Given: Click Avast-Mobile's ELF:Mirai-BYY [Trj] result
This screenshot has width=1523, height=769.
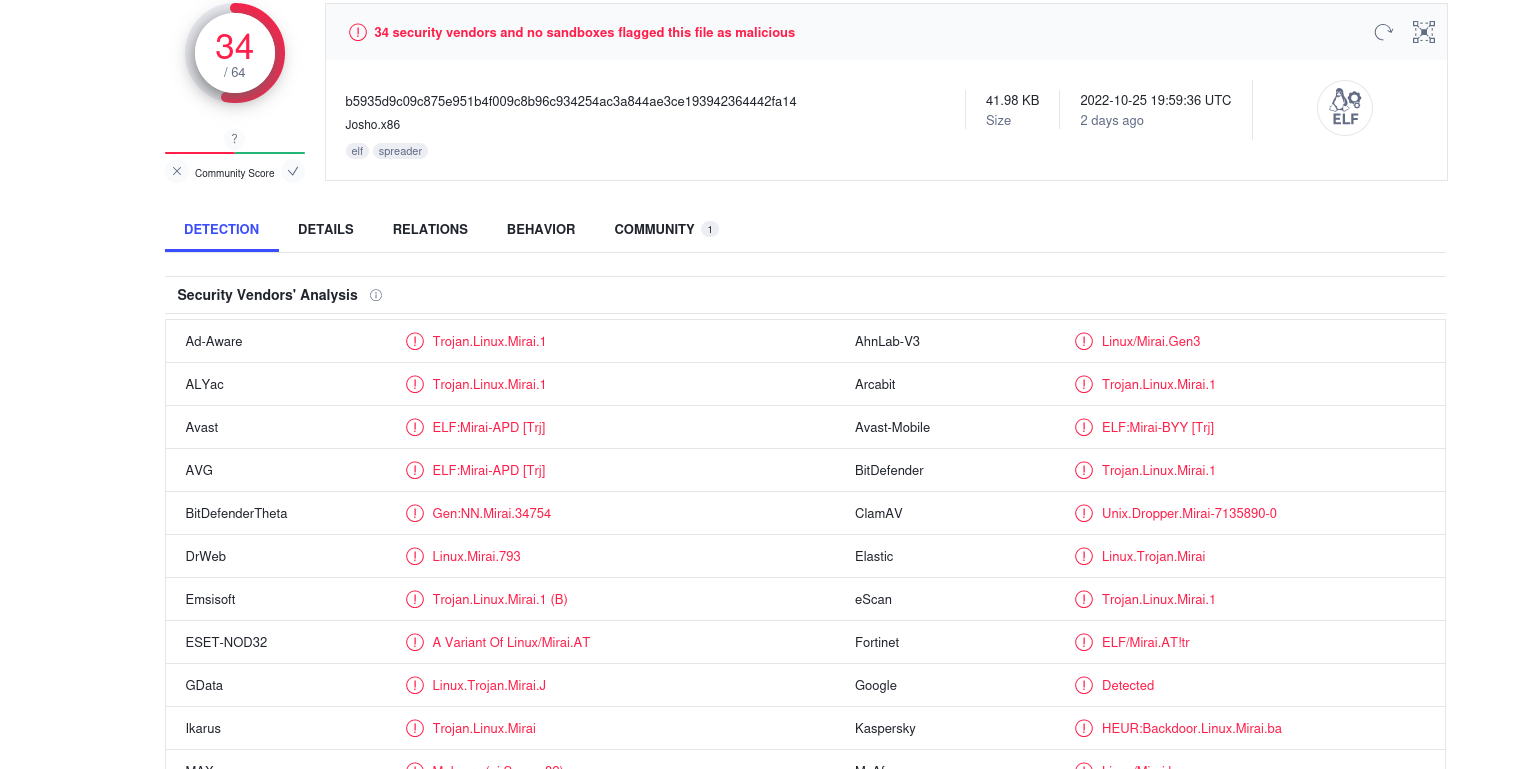Looking at the screenshot, I should point(1158,427).
